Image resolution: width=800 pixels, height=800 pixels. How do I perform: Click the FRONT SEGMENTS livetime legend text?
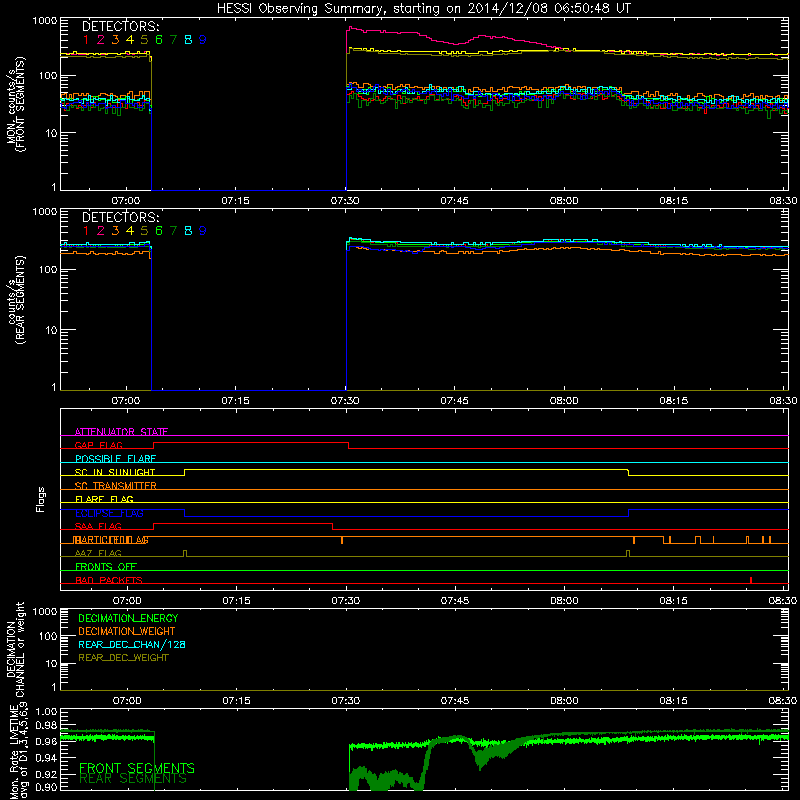[x=137, y=768]
